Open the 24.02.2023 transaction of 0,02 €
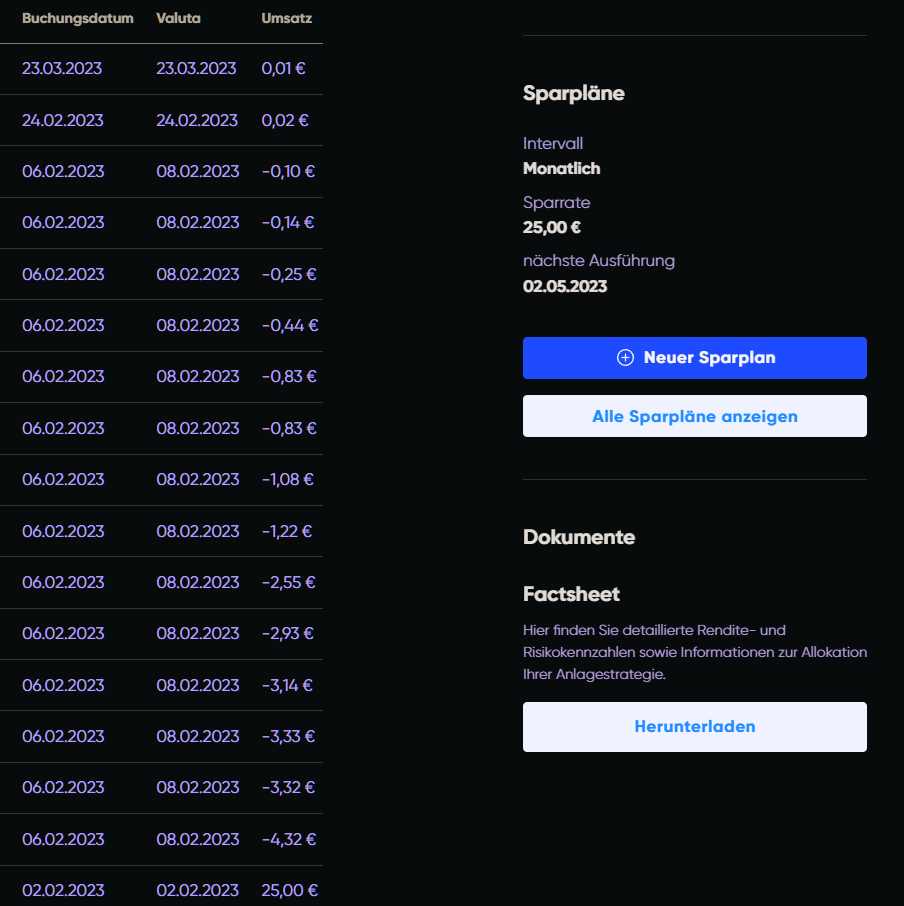The height and width of the screenshot is (906, 904). point(161,120)
